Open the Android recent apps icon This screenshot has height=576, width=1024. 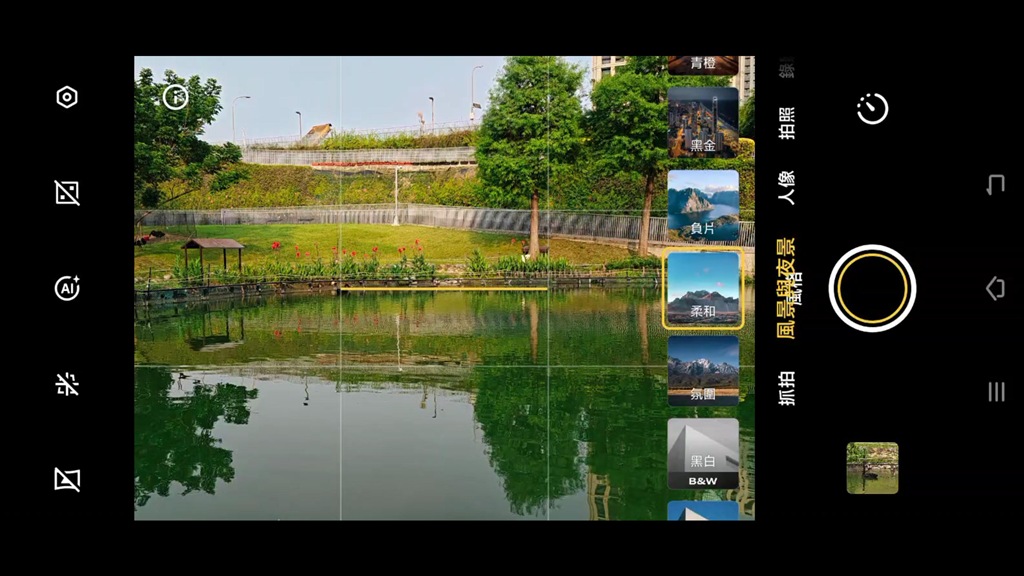[x=996, y=391]
